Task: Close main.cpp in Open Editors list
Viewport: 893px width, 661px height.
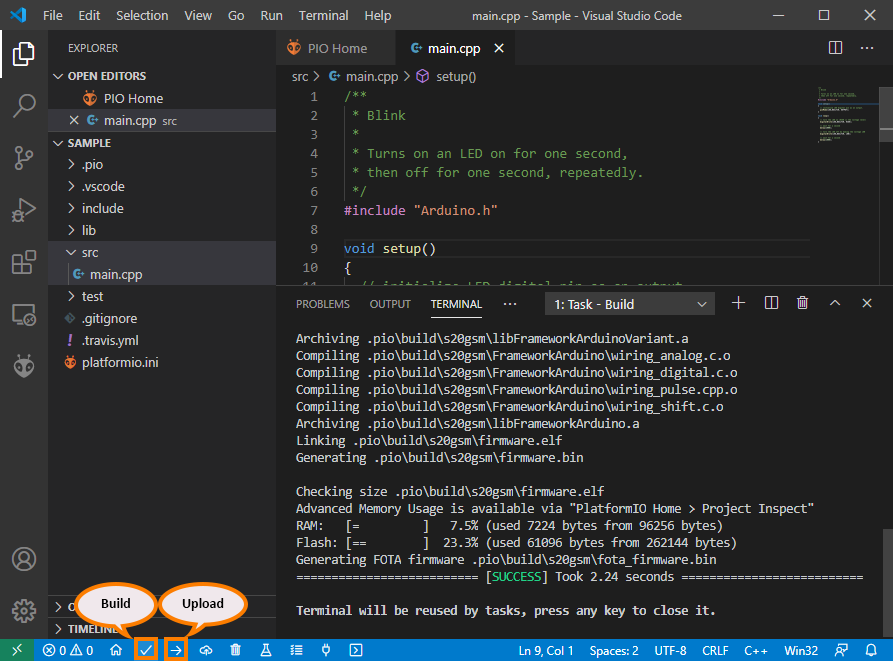Action: (x=74, y=120)
